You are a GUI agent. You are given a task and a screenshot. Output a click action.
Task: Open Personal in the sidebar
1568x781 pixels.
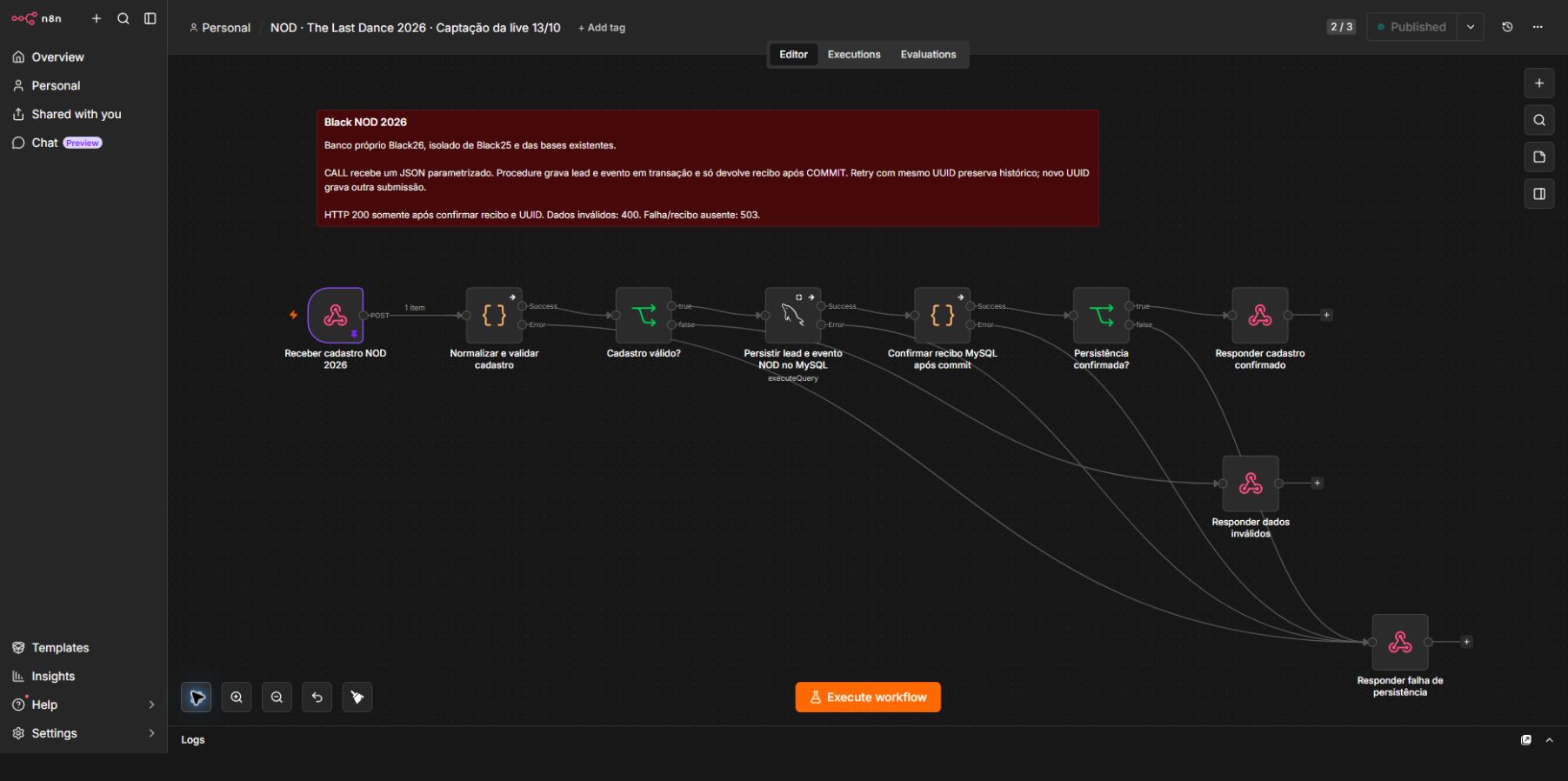pyautogui.click(x=83, y=86)
